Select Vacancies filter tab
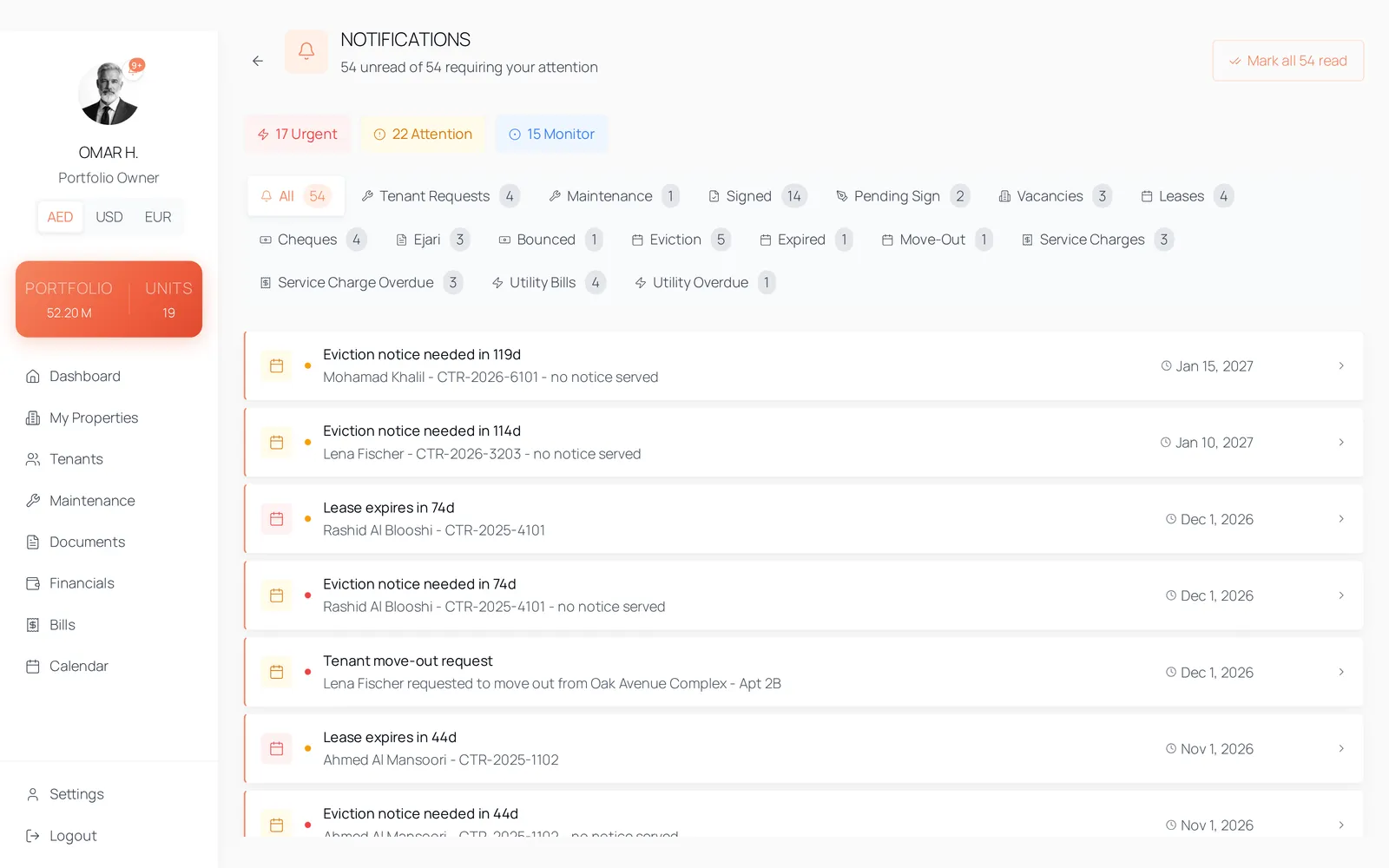This screenshot has height=868, width=1389. pos(1055,196)
